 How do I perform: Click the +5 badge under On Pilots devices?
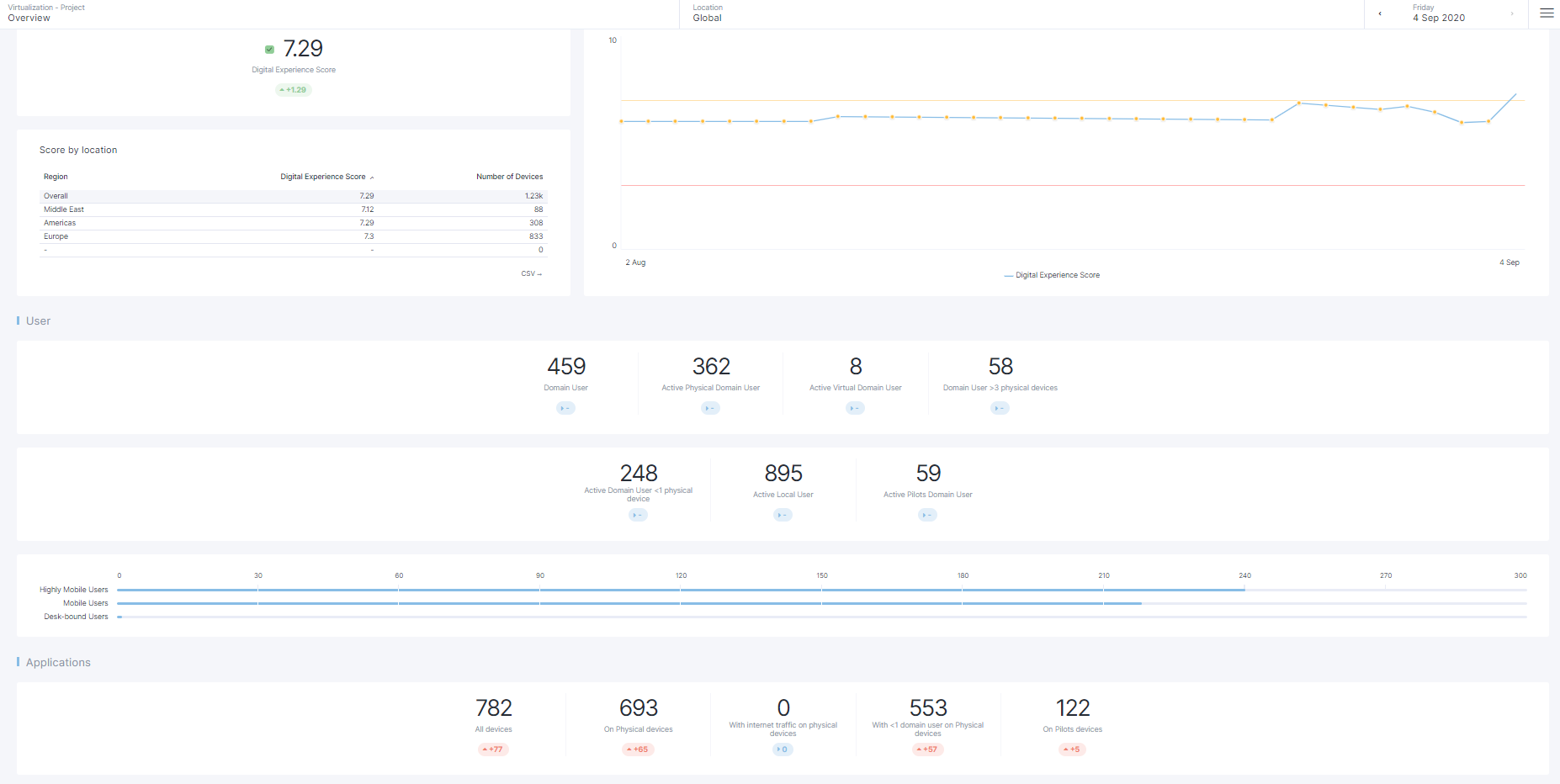point(1072,750)
